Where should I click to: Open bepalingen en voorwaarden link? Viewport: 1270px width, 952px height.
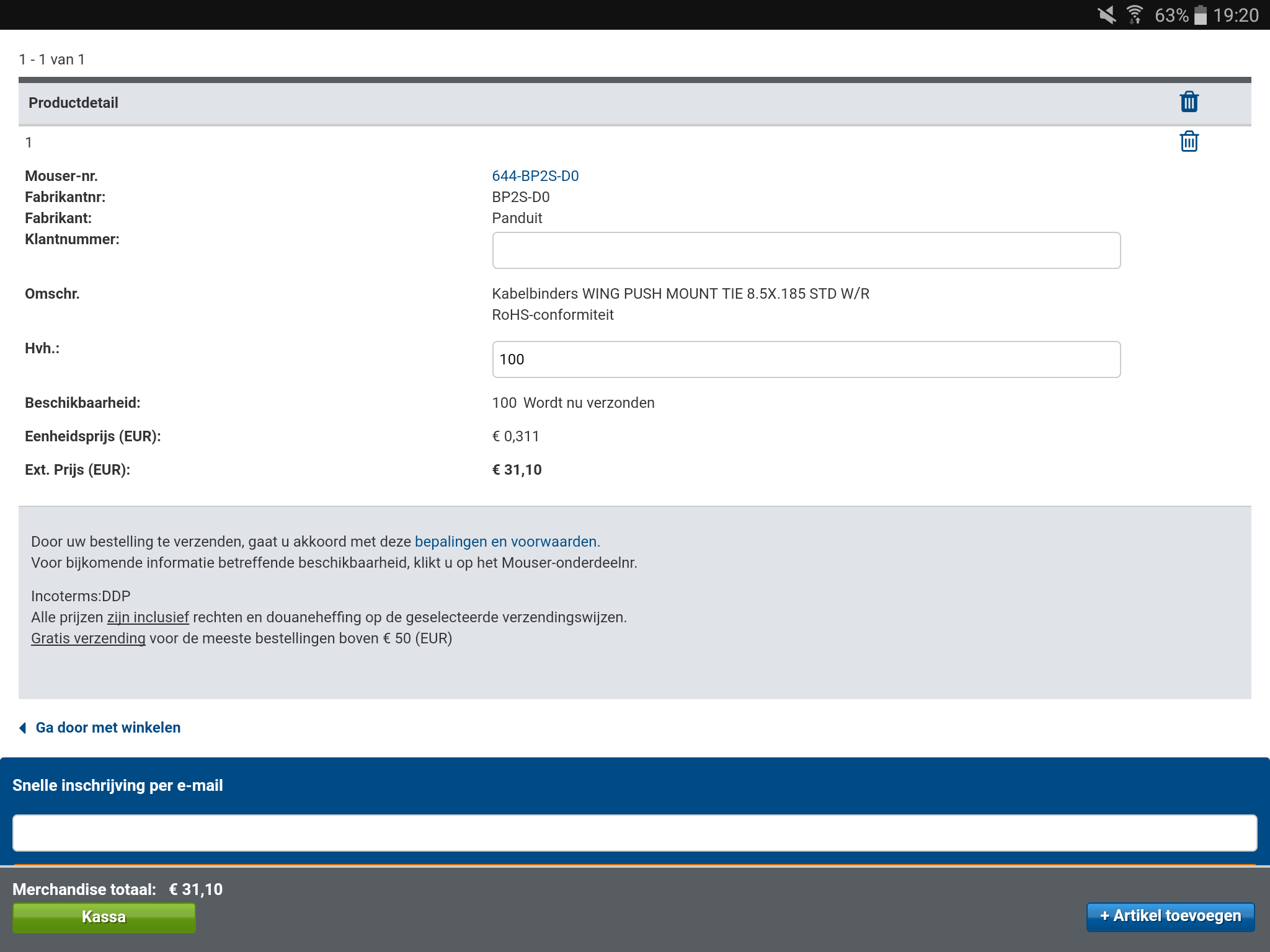point(507,542)
